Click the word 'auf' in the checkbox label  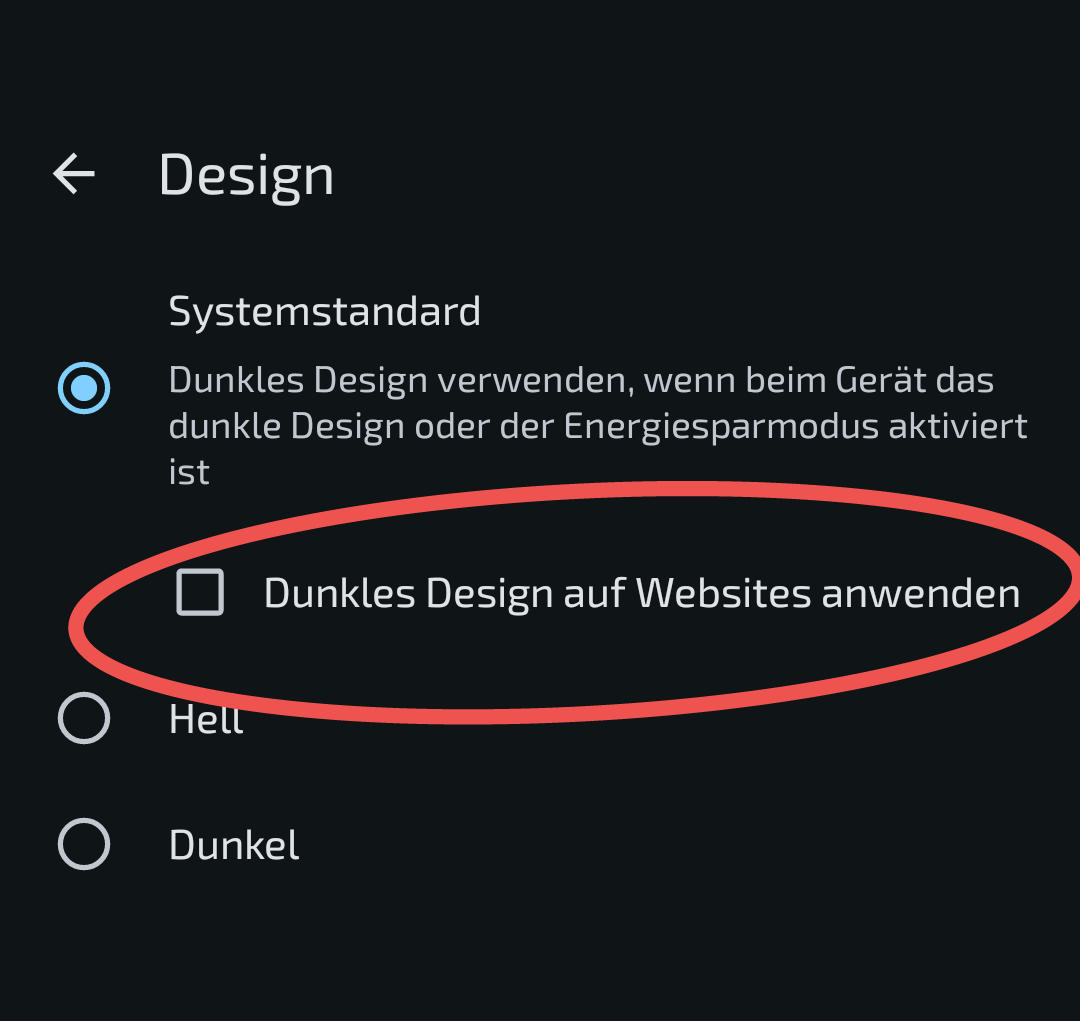pyautogui.click(x=594, y=592)
